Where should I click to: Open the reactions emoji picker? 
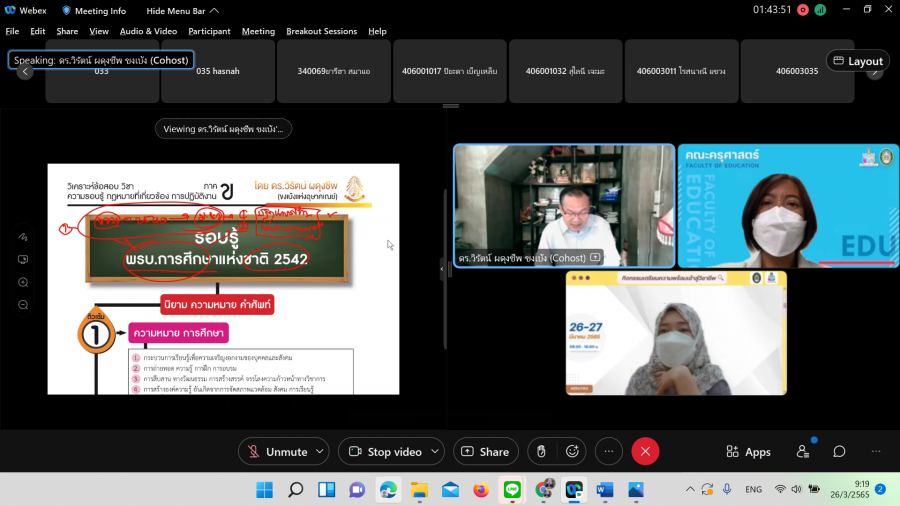click(574, 452)
